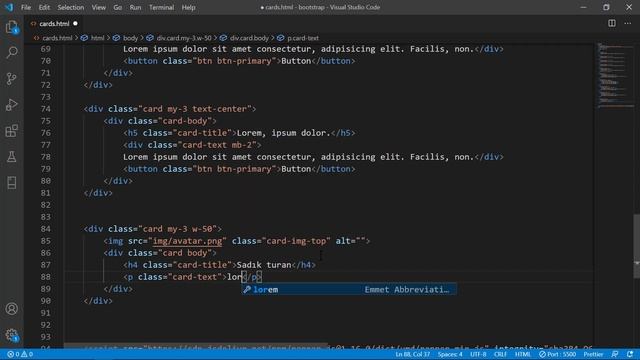Open the bookmark-style panel icon below the Testing flask
Screen dimensions: 640x360
tap(12, 182)
